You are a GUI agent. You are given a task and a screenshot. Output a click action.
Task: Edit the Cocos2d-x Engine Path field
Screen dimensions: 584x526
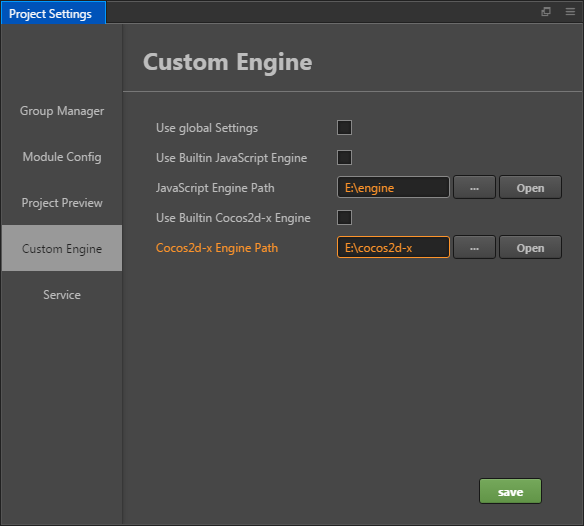(x=393, y=247)
